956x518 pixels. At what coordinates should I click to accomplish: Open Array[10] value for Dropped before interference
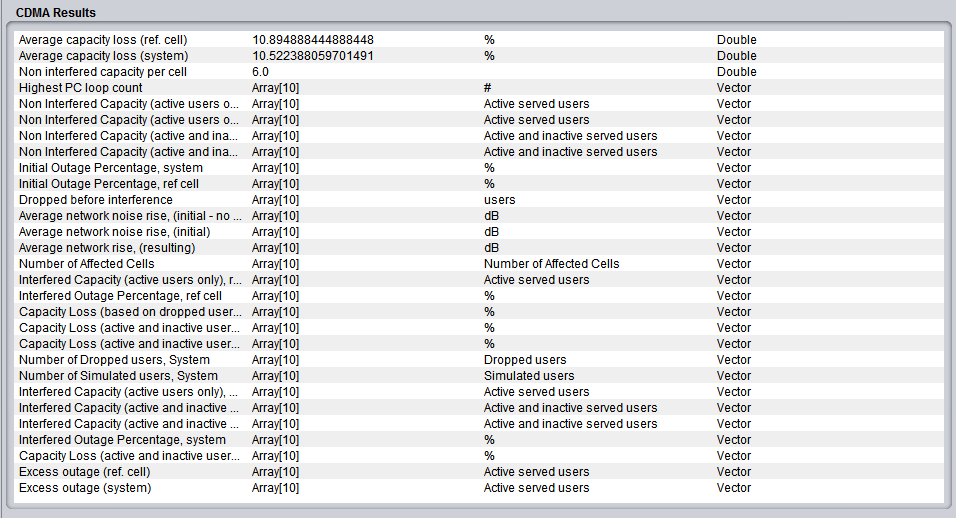276,200
